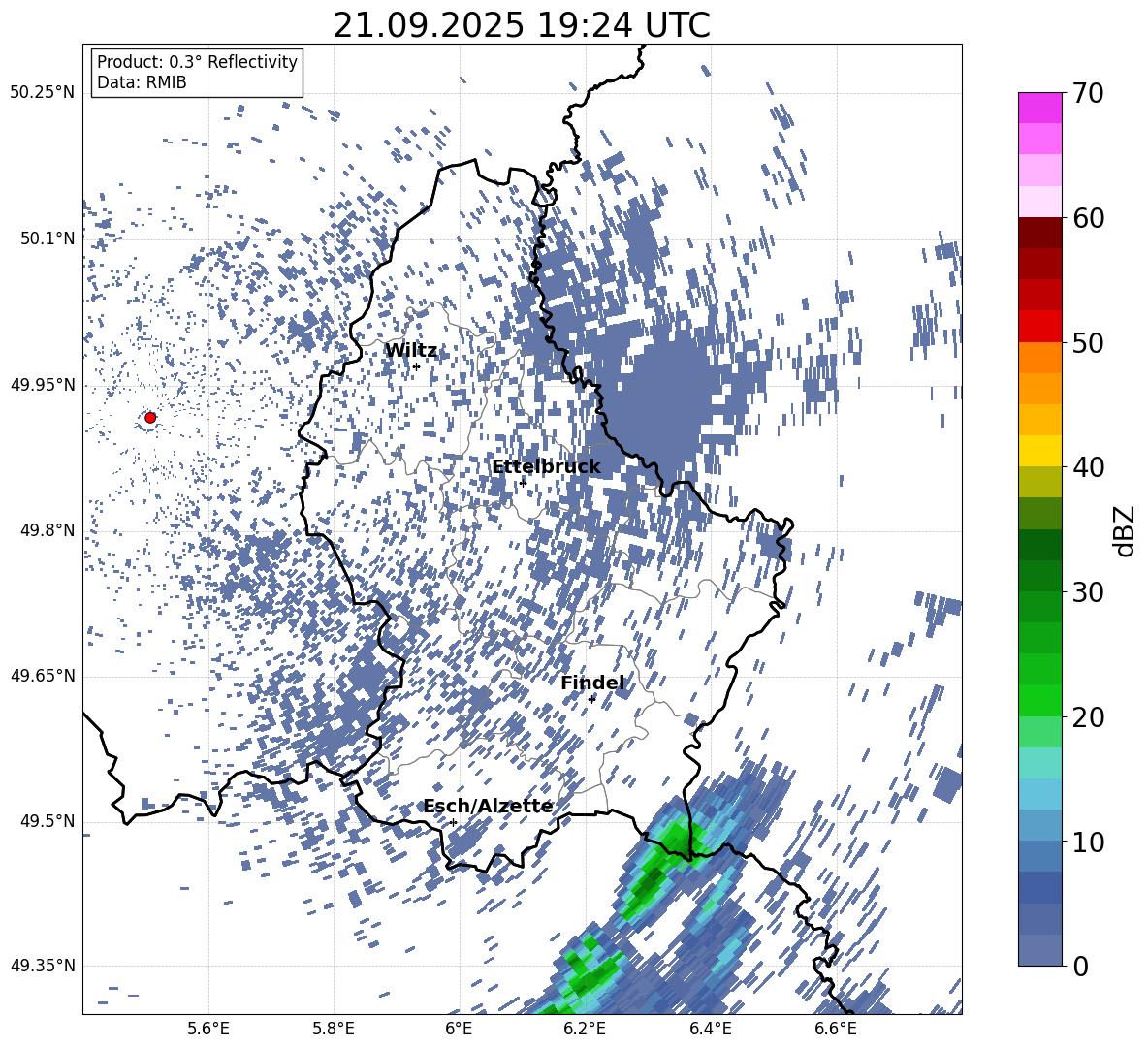Click the colorbar value 50
Screen dimensions: 1148x1048
point(1088,342)
